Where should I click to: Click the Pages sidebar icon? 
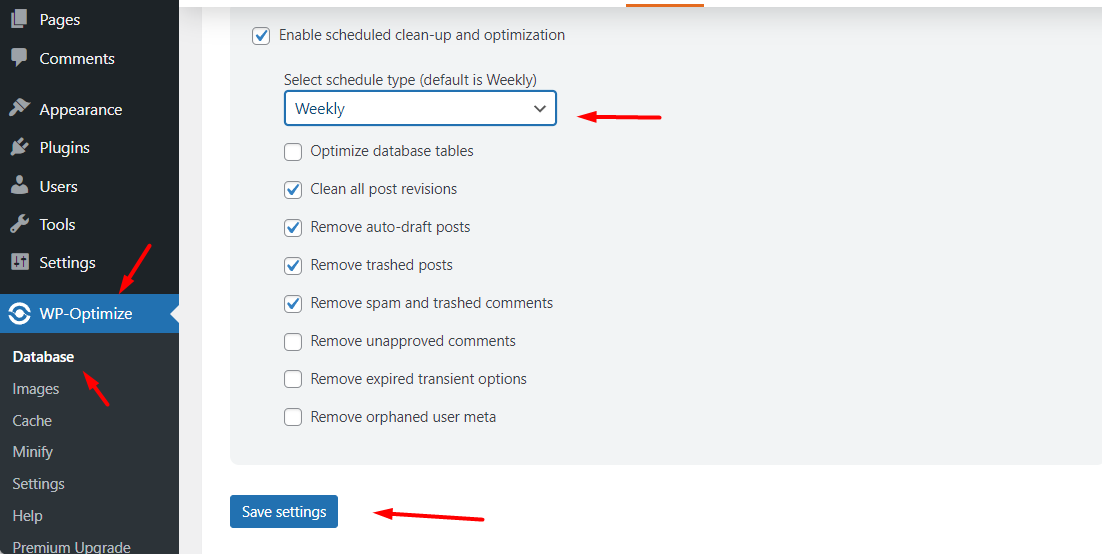pos(19,19)
